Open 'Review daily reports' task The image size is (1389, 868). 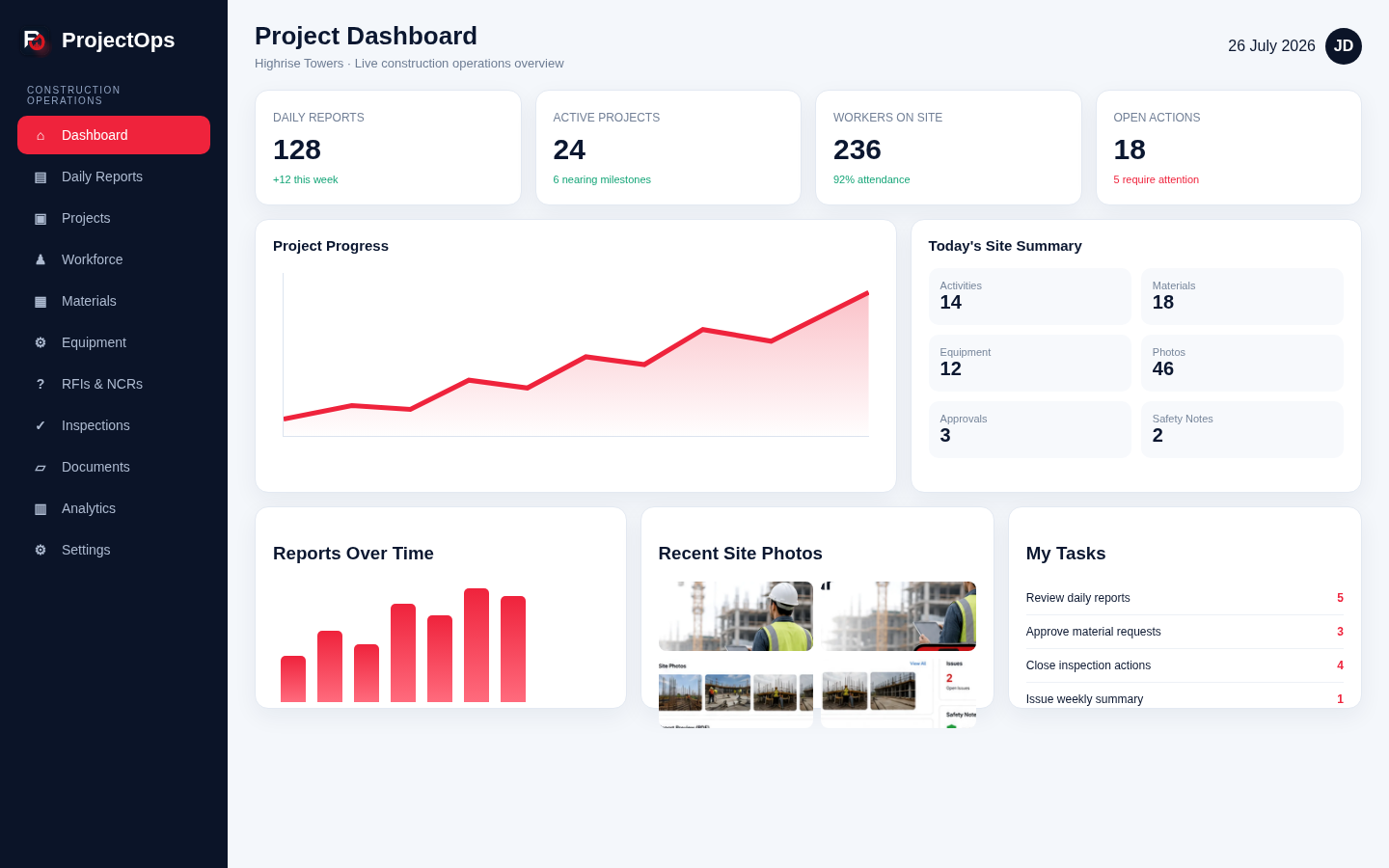(1185, 598)
